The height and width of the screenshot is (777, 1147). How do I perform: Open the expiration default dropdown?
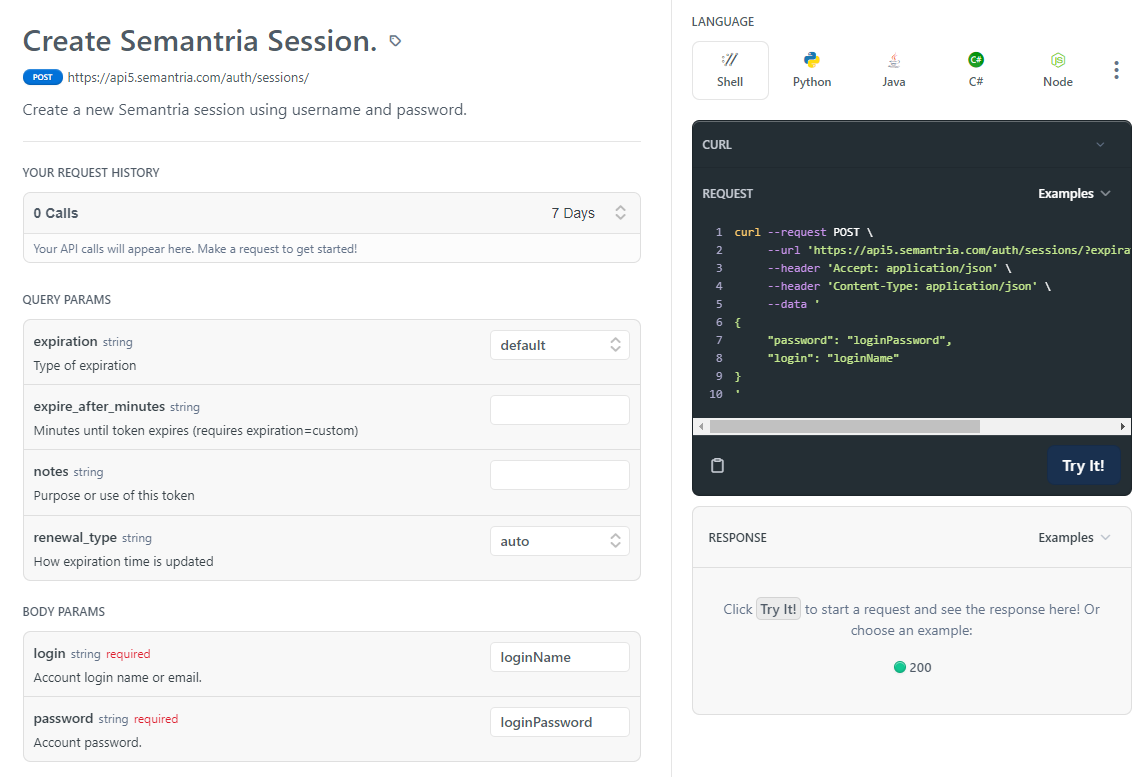click(560, 345)
